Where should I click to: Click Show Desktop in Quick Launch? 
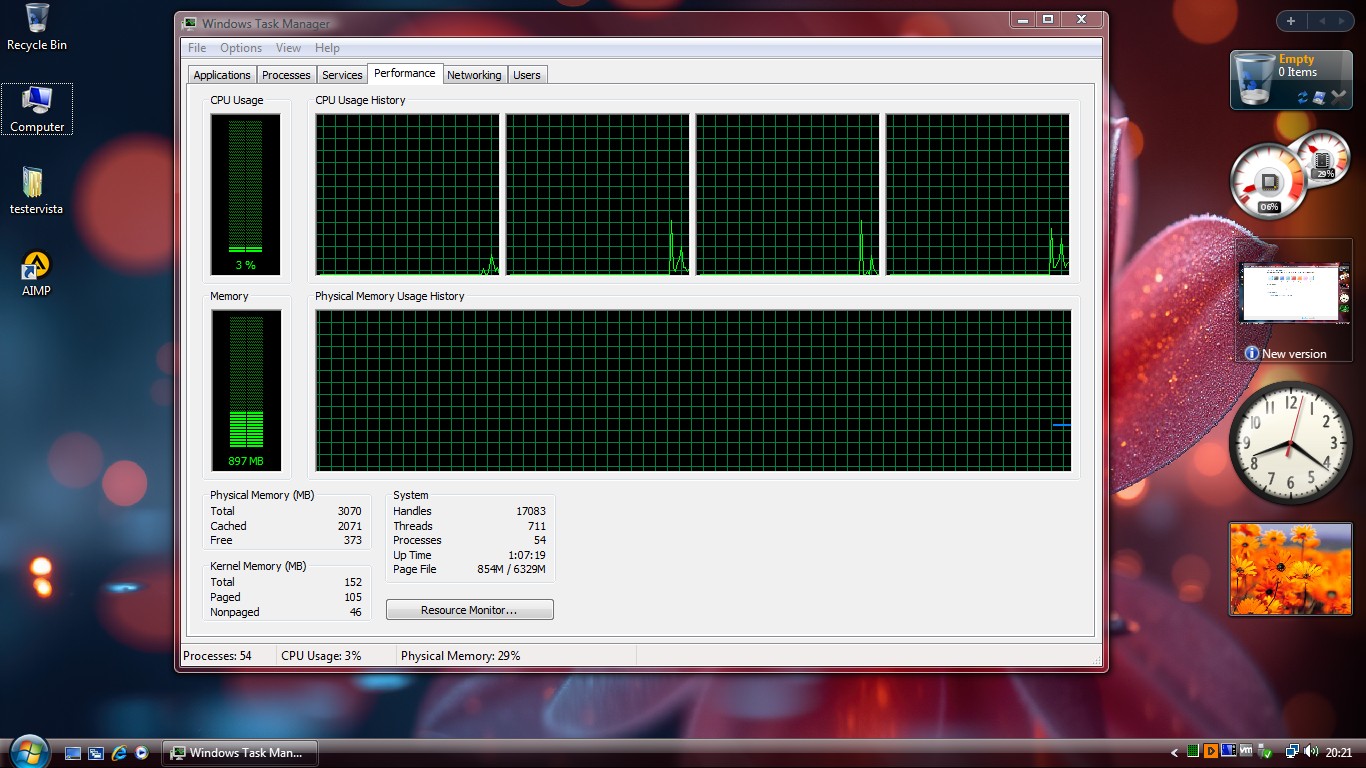(73, 753)
